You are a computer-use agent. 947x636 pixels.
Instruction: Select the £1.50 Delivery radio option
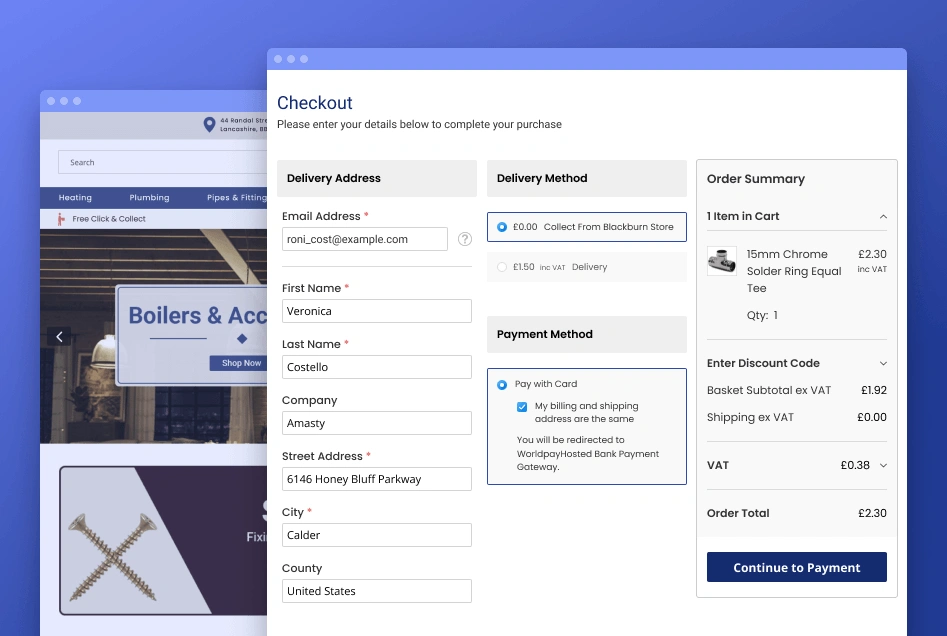(502, 267)
